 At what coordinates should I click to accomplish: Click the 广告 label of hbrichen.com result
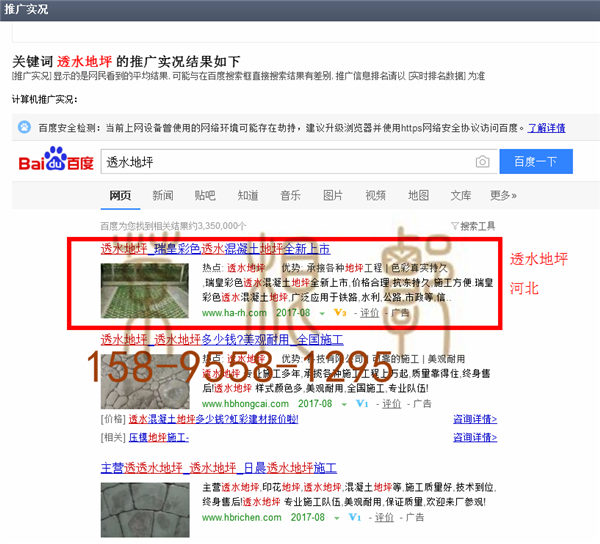tap(415, 518)
